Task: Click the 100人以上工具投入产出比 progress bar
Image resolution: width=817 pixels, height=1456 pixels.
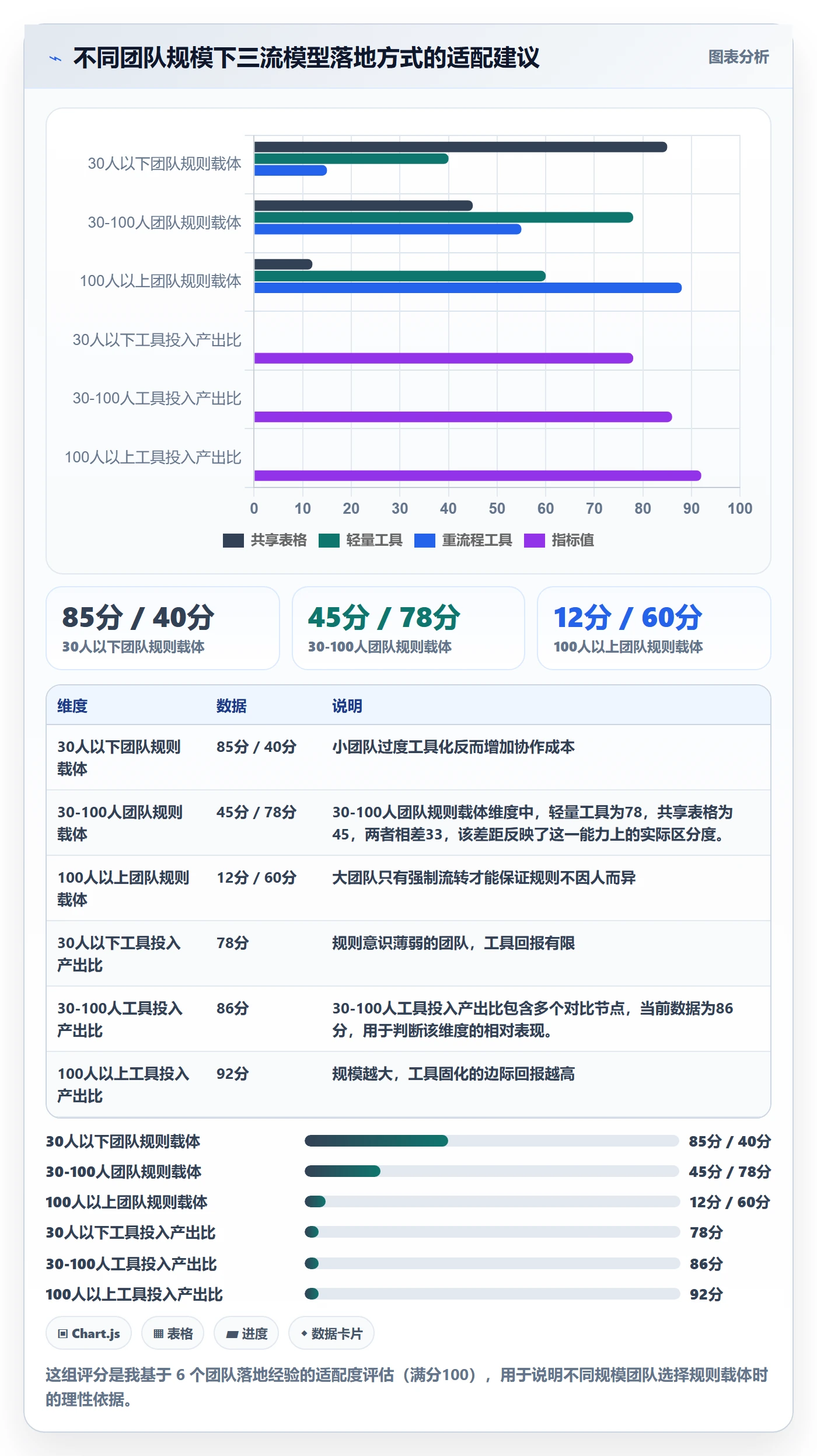Action: [492, 1294]
